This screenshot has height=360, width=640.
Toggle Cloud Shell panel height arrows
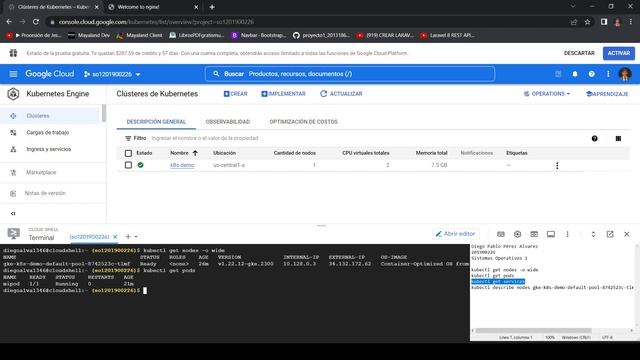593,234
